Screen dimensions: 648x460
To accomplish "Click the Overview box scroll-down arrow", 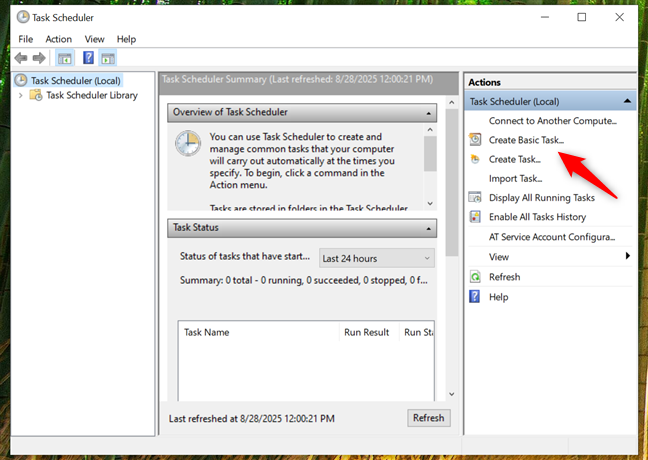I will point(430,203).
